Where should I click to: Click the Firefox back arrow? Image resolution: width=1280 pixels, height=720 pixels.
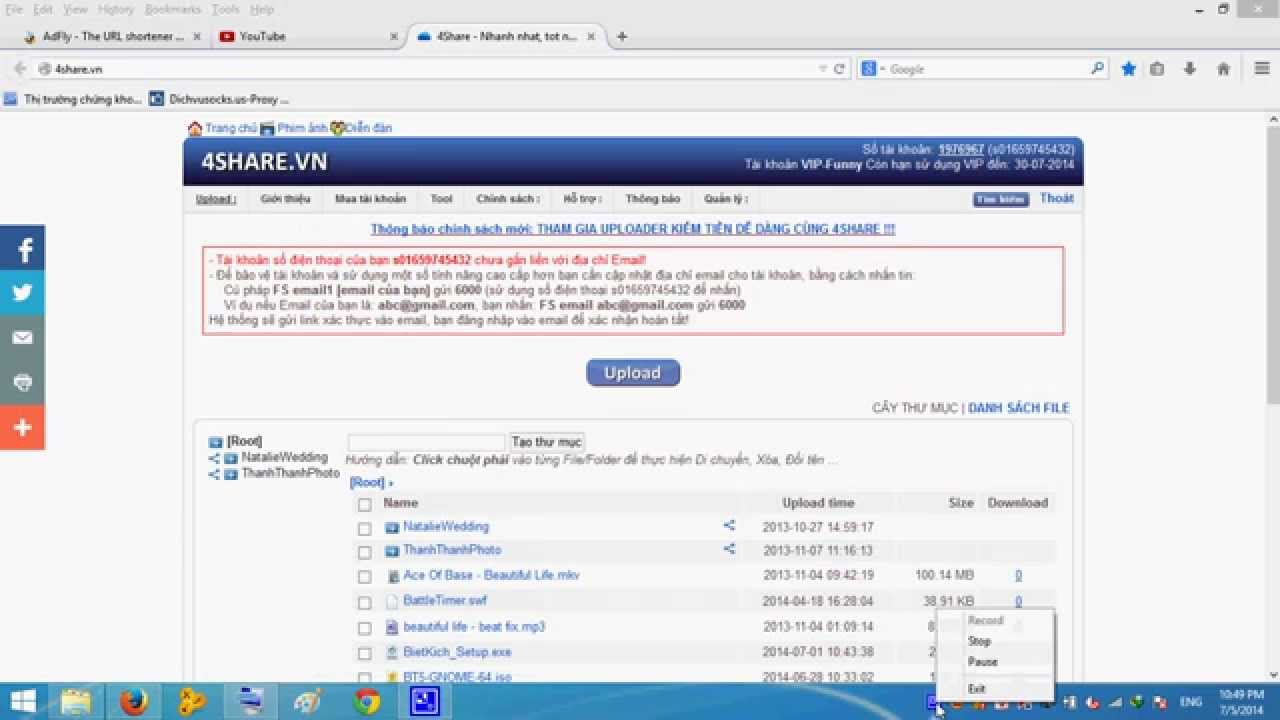(x=19, y=69)
